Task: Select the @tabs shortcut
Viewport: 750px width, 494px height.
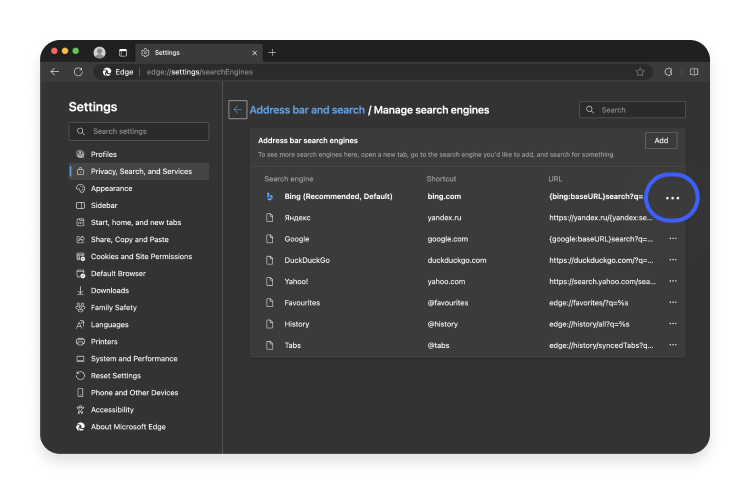Action: tap(438, 345)
